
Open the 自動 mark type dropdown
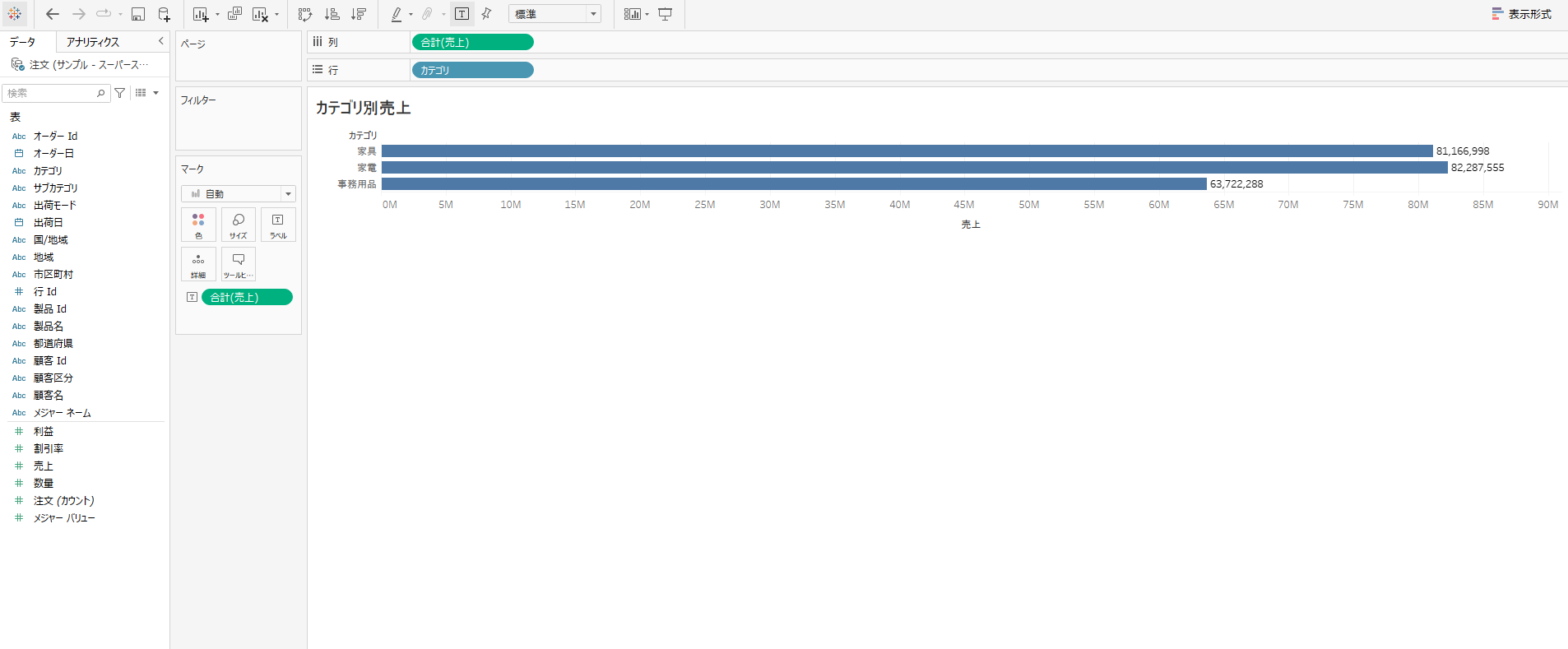[239, 193]
